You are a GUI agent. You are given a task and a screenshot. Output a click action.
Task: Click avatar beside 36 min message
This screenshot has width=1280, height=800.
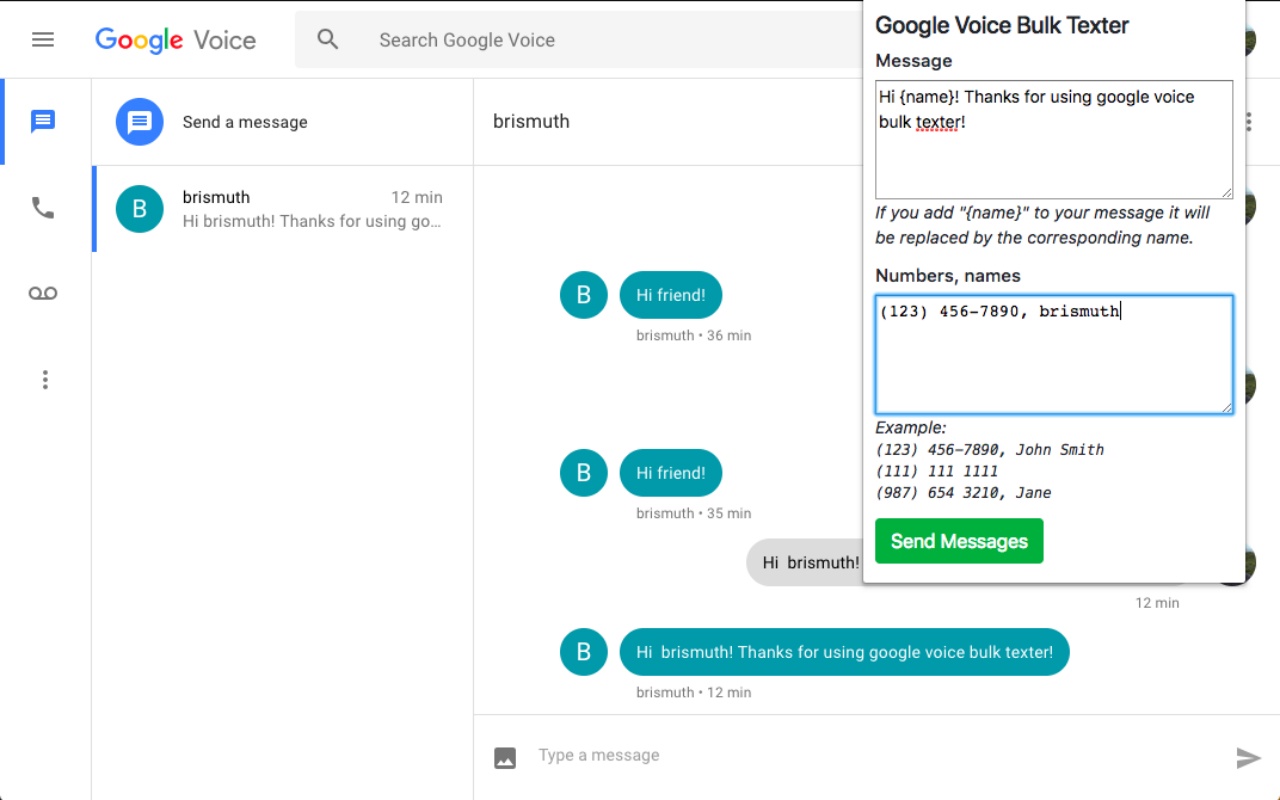(x=584, y=295)
